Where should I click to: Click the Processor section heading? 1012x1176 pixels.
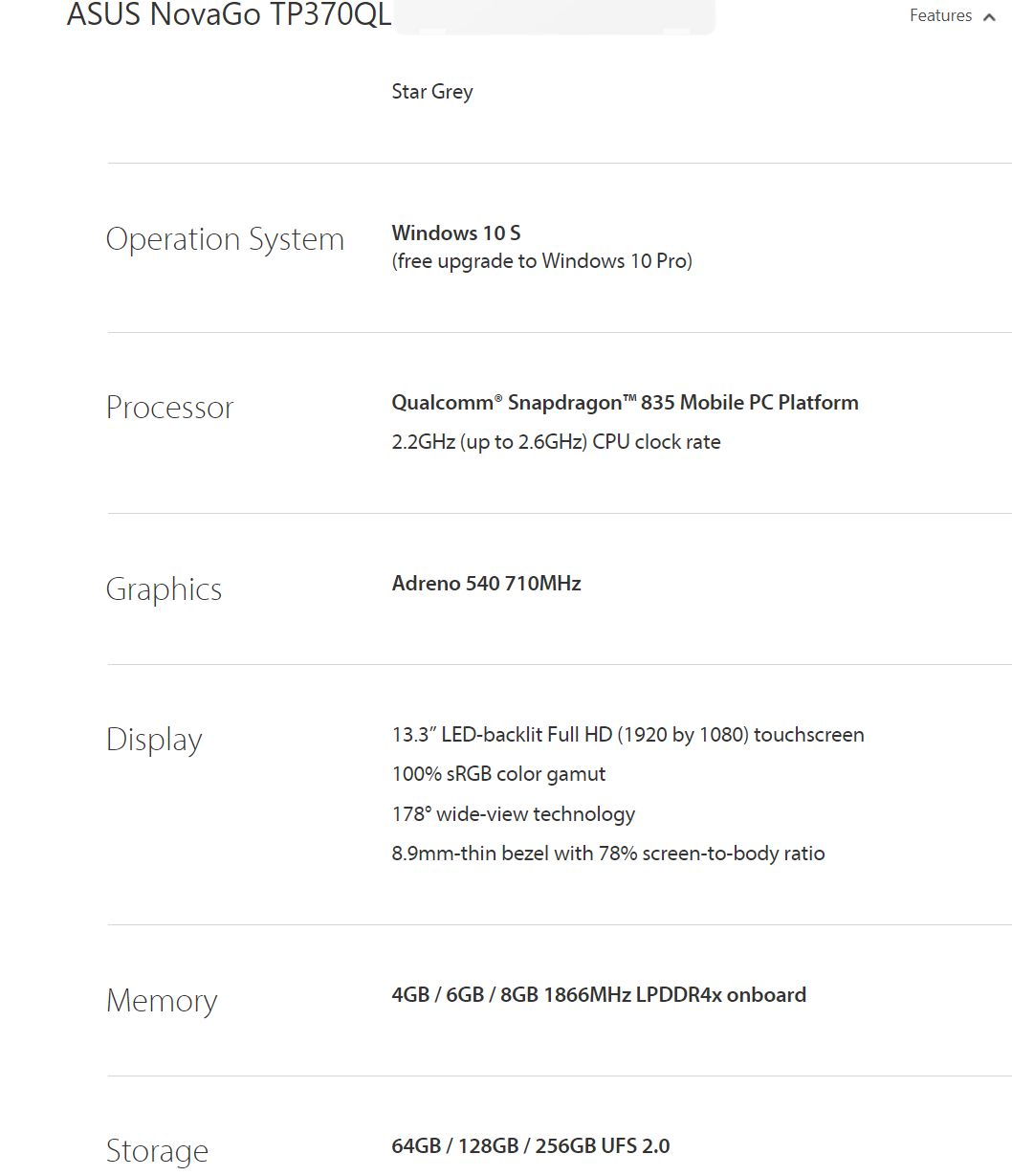(169, 408)
